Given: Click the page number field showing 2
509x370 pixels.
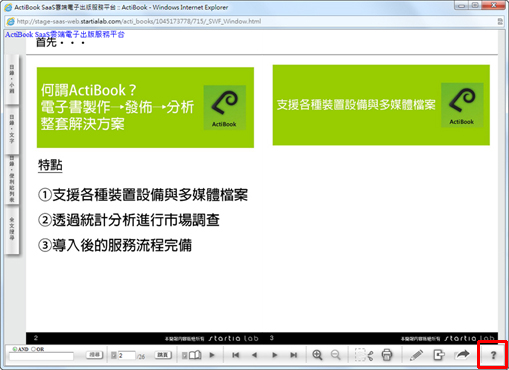Looking at the screenshot, I should (x=126, y=356).
